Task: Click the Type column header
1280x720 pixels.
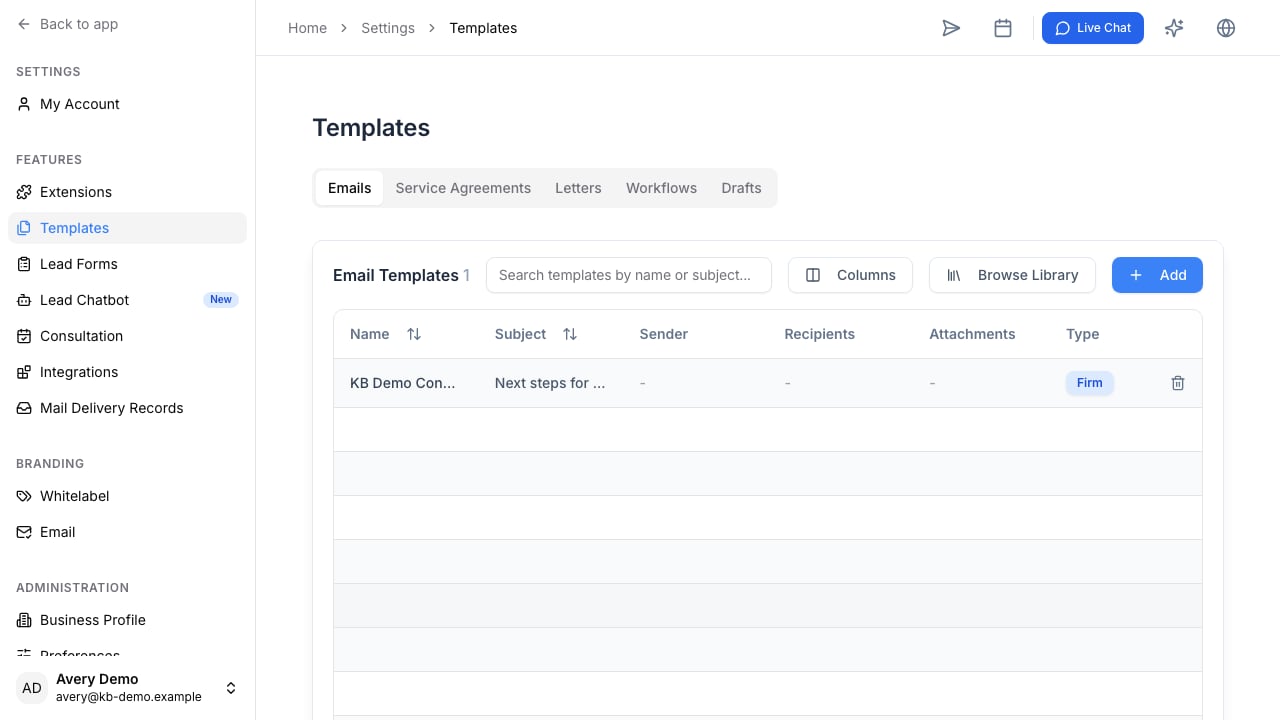Action: click(1082, 334)
